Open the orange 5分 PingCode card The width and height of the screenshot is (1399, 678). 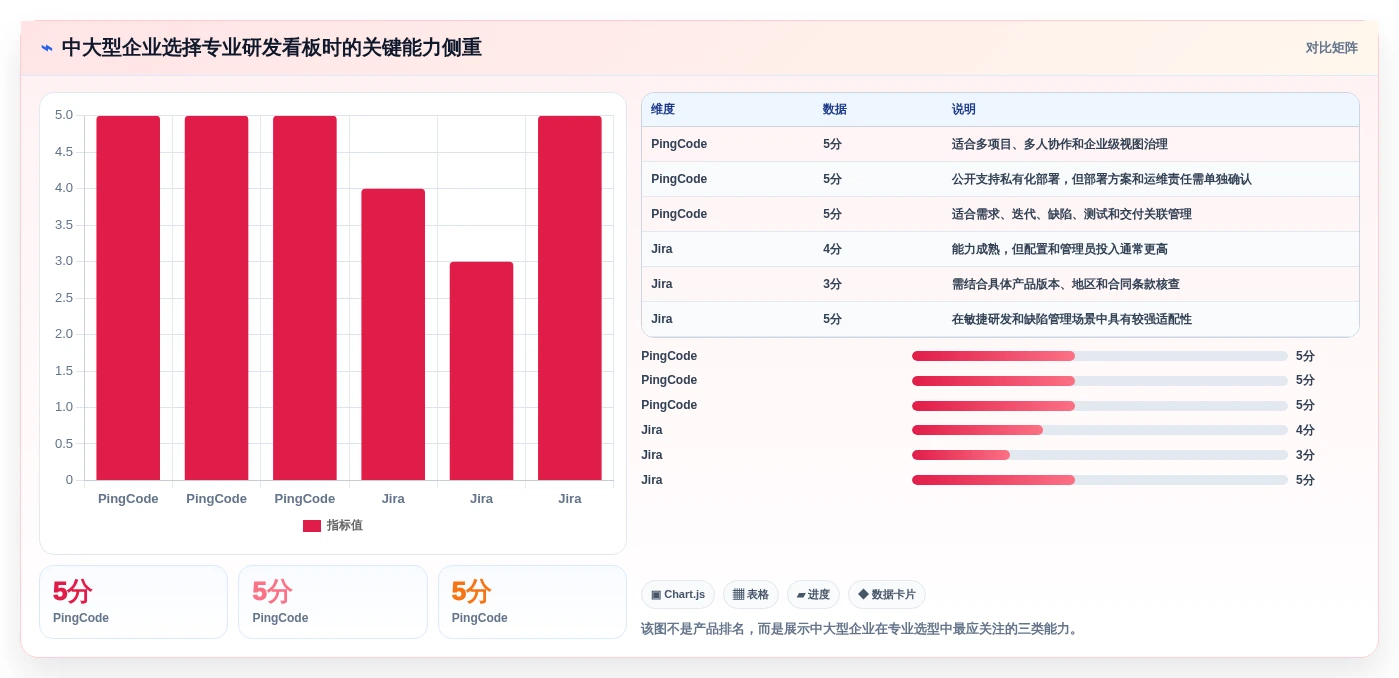point(532,602)
